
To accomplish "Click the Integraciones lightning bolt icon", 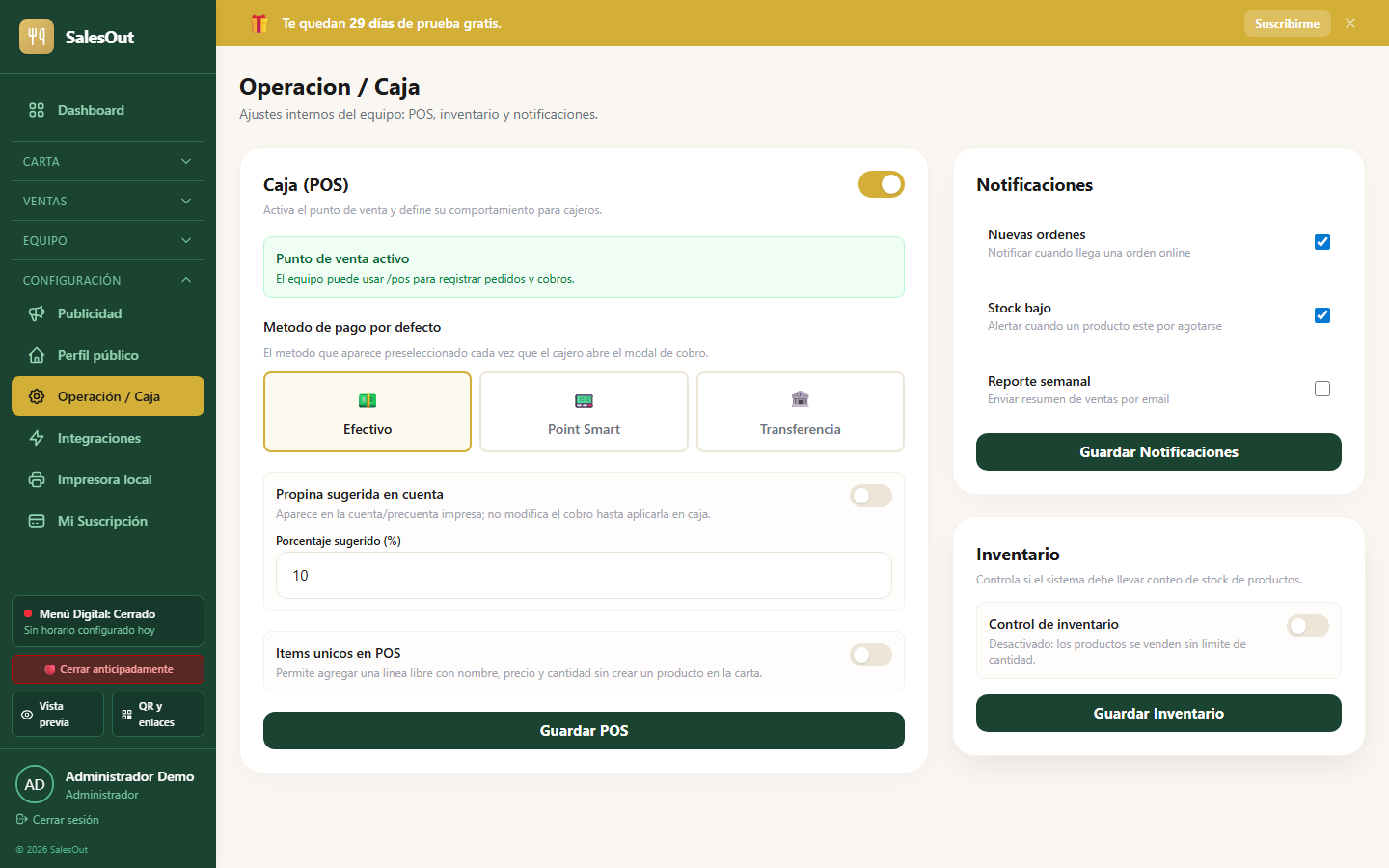I will pos(37,438).
